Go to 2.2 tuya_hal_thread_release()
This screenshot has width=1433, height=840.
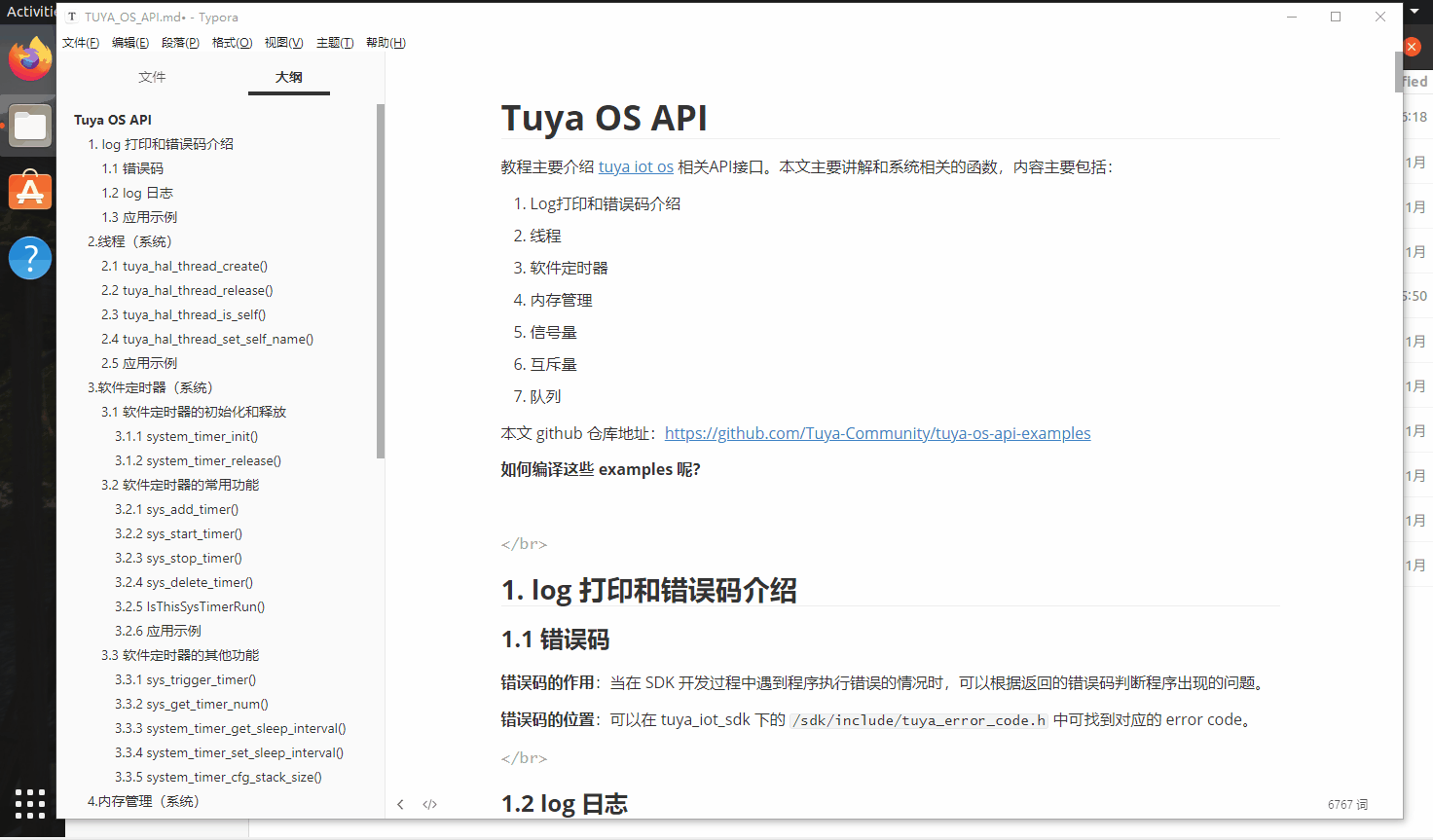pos(187,290)
